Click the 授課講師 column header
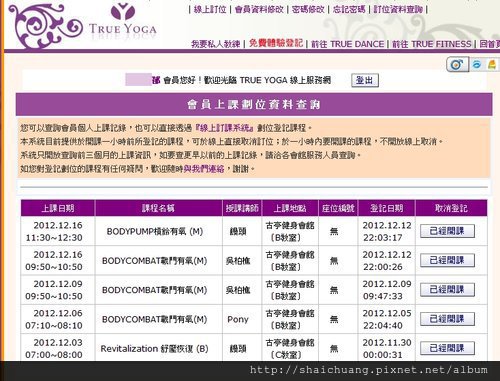This screenshot has height=381, width=500. (x=242, y=208)
